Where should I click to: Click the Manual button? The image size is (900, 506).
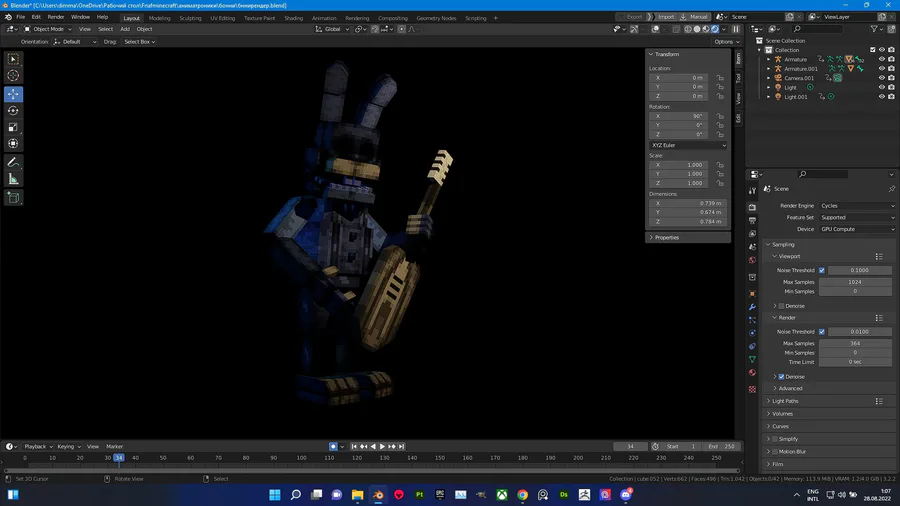click(694, 17)
